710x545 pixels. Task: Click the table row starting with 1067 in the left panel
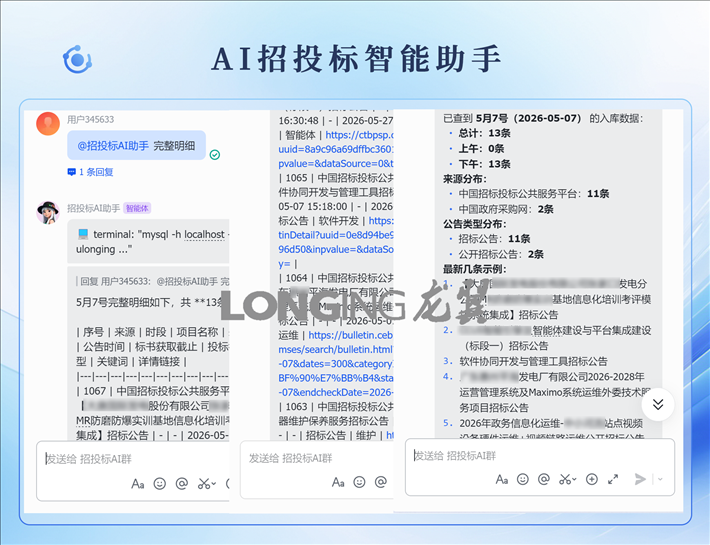click(153, 391)
